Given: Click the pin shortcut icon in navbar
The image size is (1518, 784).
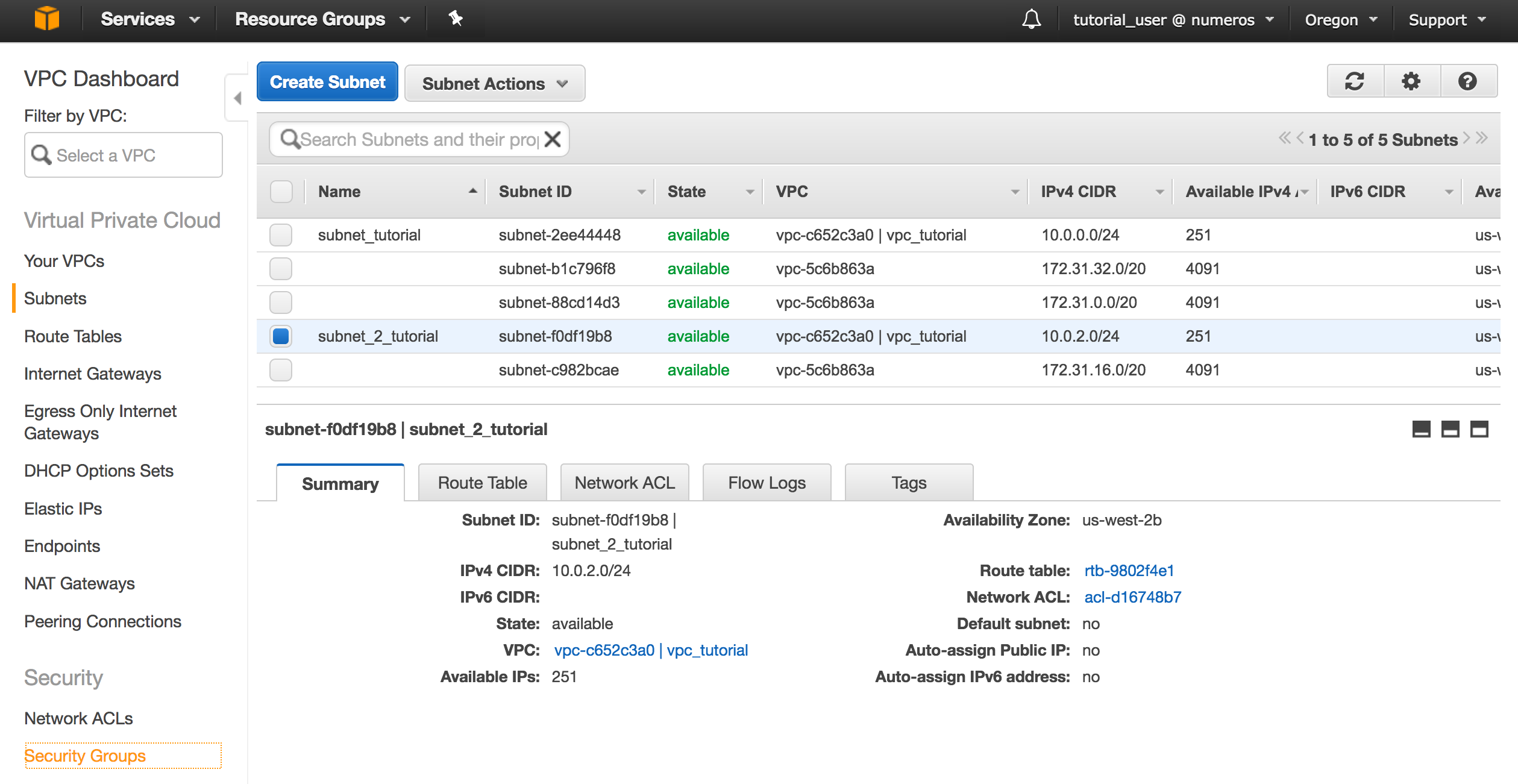Looking at the screenshot, I should point(456,19).
